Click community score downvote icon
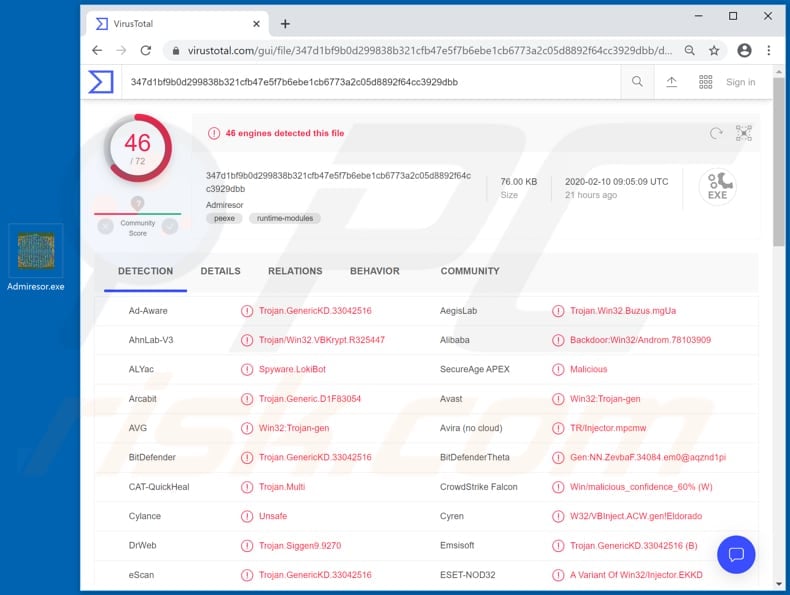The image size is (790, 595). click(105, 227)
